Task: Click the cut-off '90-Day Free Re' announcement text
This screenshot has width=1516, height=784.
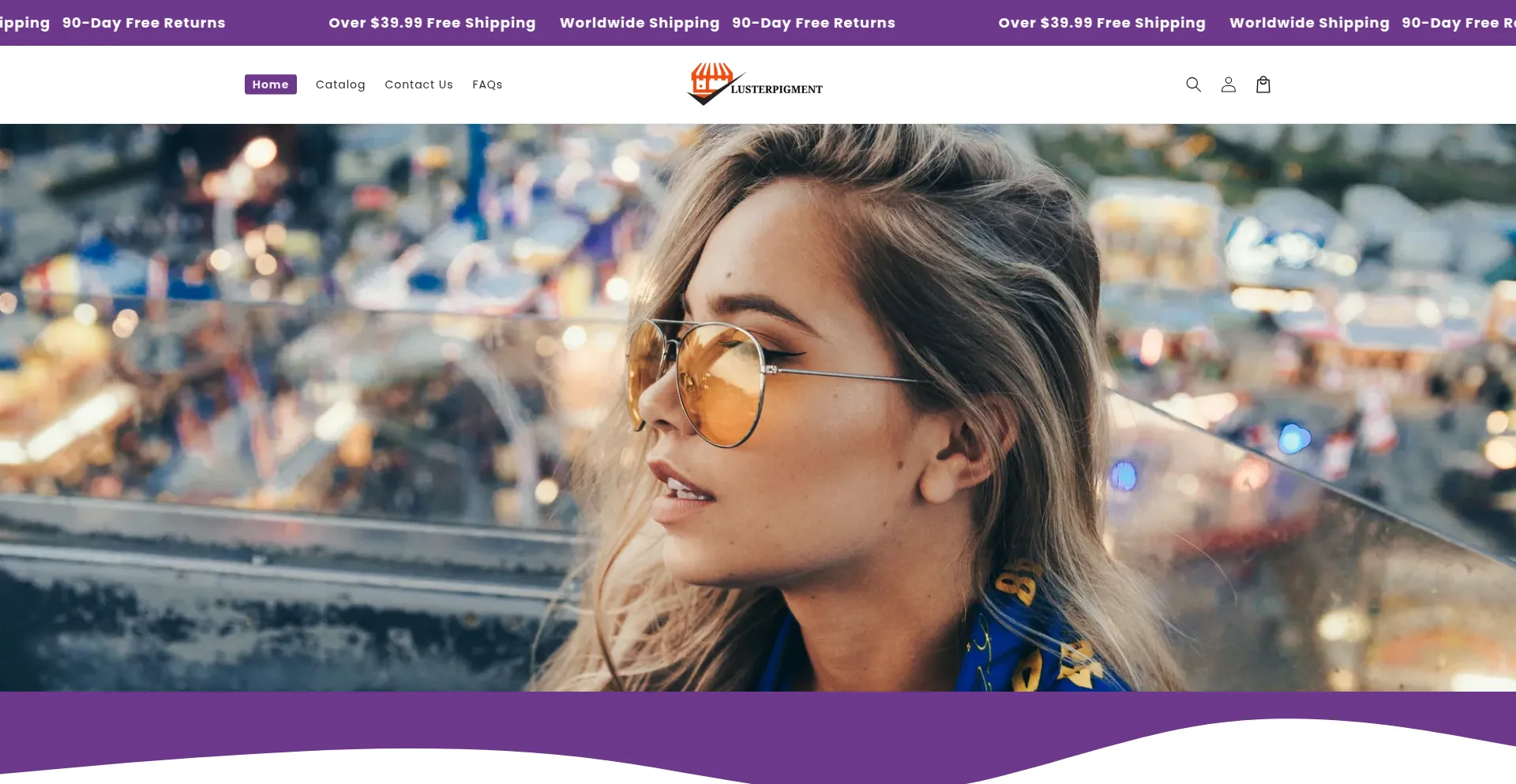Action: click(1458, 23)
